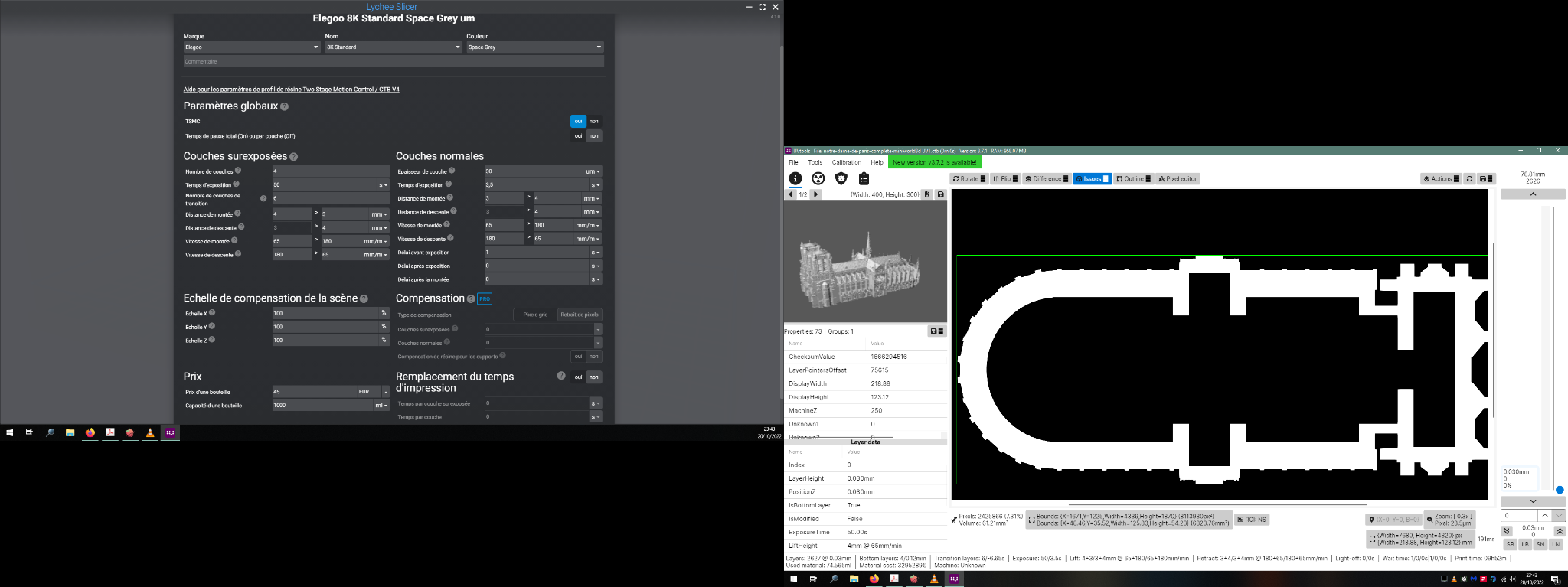Click the LN layer navigation button
1568x587 pixels.
point(1556,544)
